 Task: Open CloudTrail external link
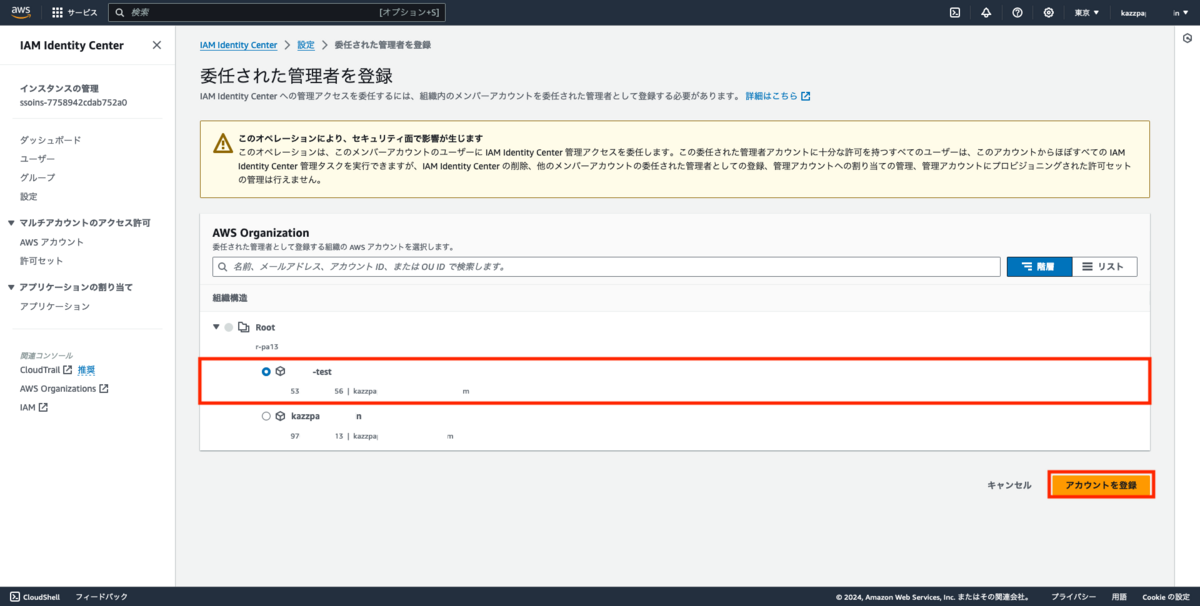46,370
